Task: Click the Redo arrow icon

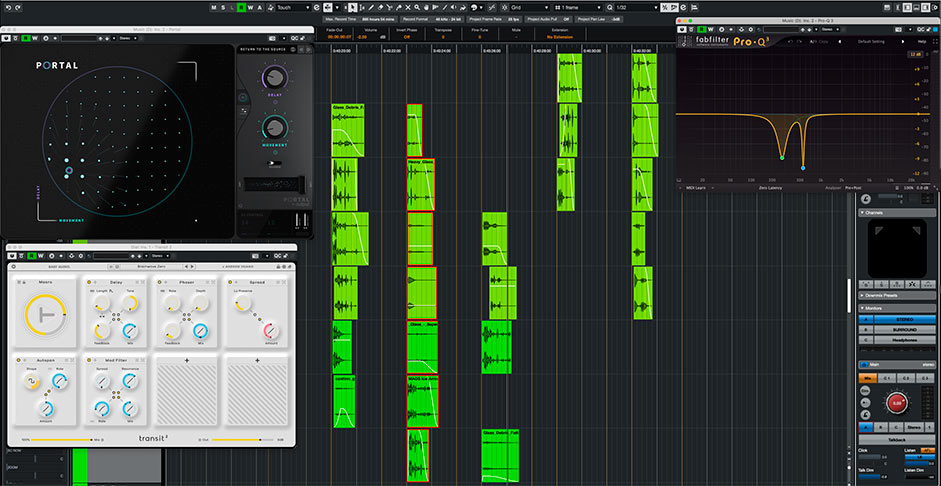Action: [x=18, y=7]
